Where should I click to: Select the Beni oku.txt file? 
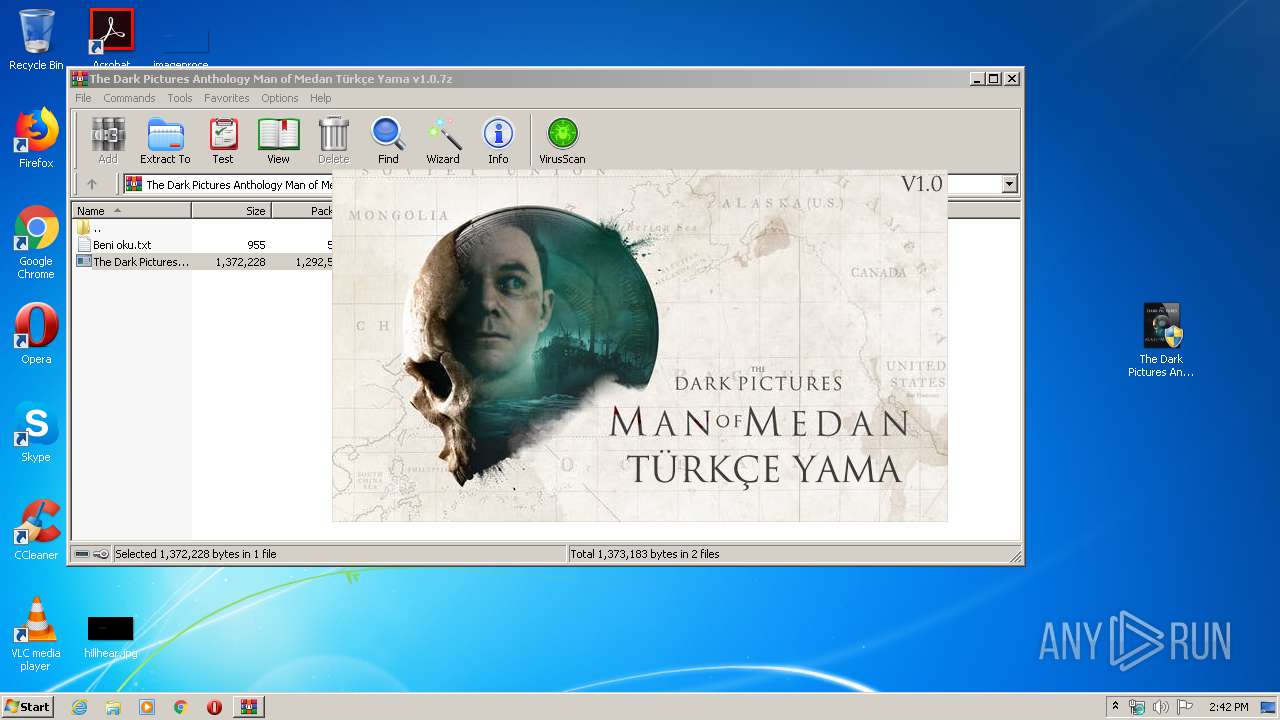pyautogui.click(x=121, y=244)
